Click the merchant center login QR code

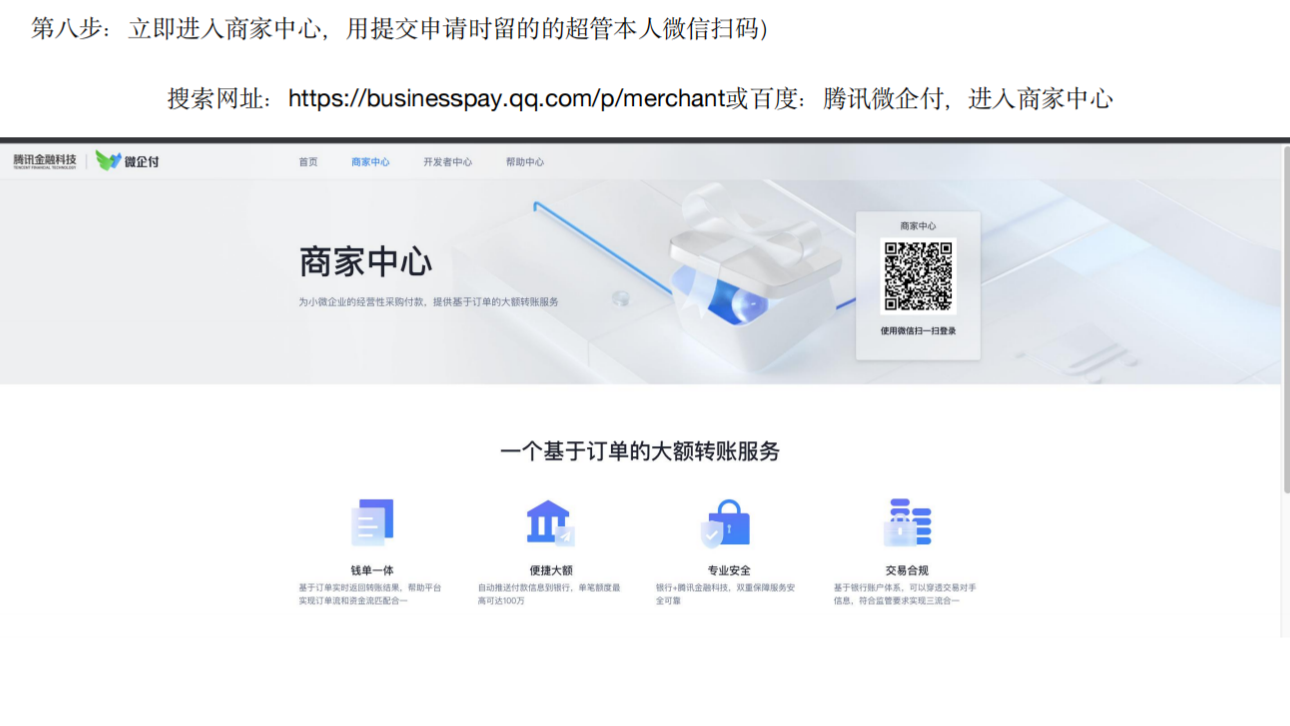pos(918,276)
